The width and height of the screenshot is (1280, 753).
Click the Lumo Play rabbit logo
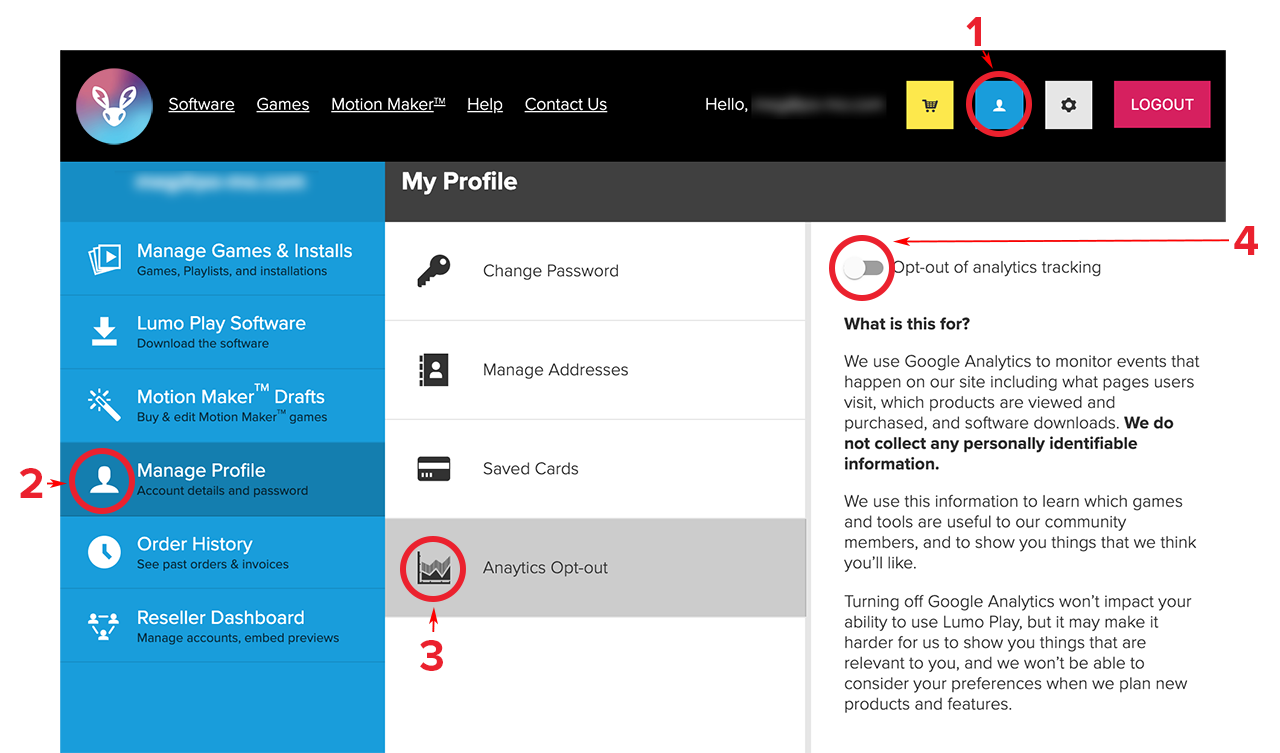[114, 106]
